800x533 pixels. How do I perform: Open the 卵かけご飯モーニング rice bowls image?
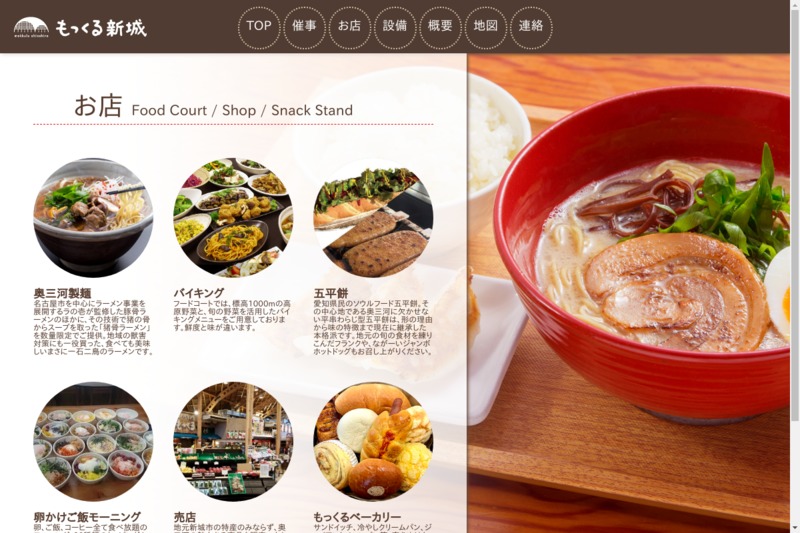(x=93, y=442)
